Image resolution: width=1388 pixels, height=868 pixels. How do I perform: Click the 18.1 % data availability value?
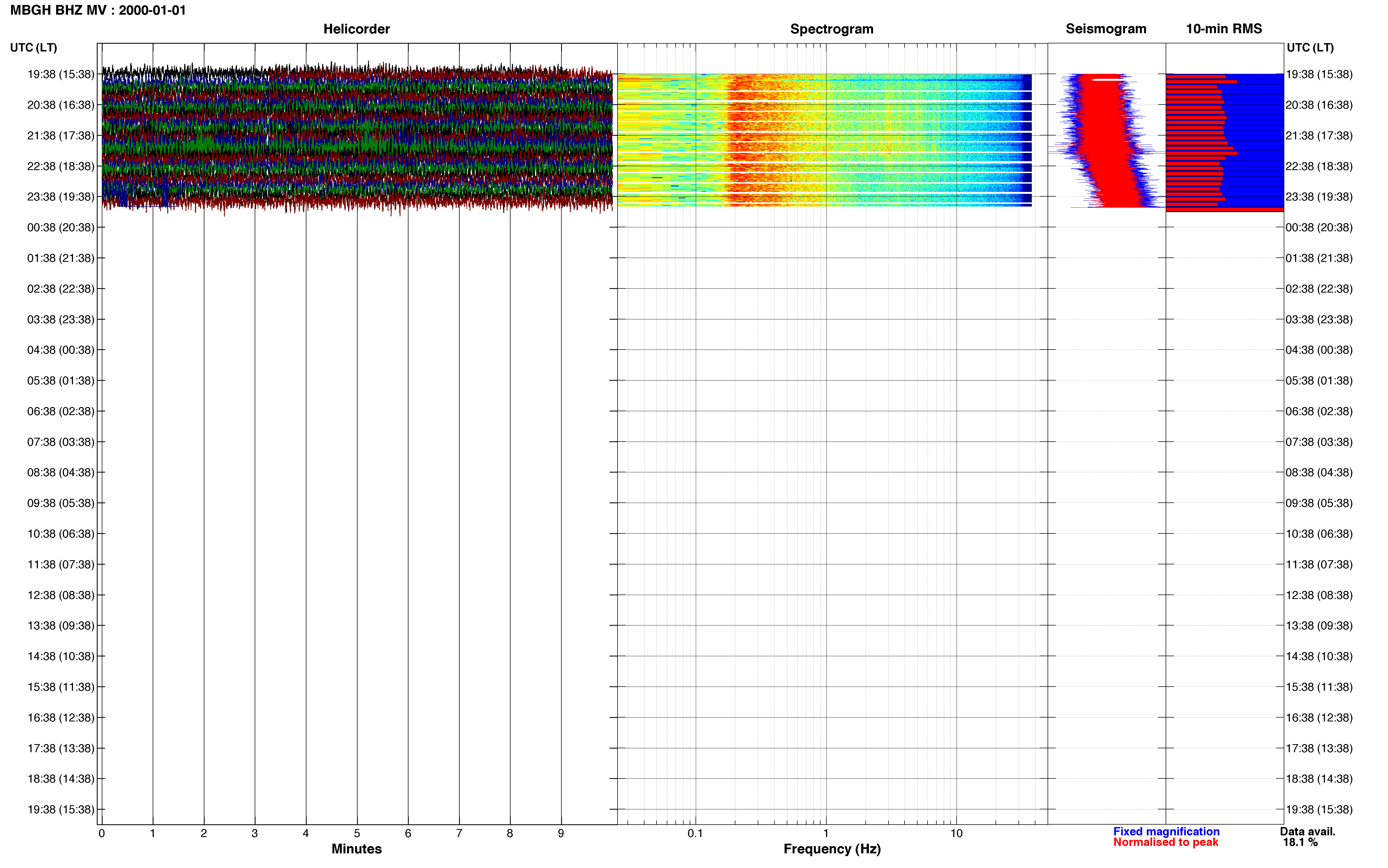(1301, 842)
